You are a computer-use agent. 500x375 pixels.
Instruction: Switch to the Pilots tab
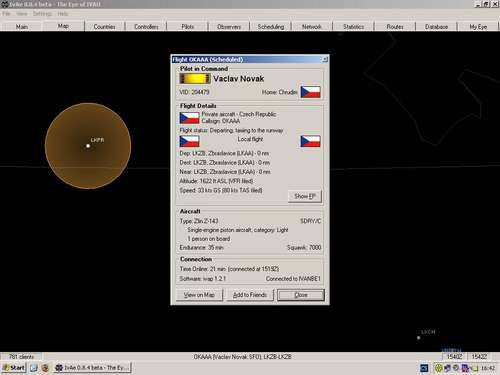pyautogui.click(x=188, y=27)
